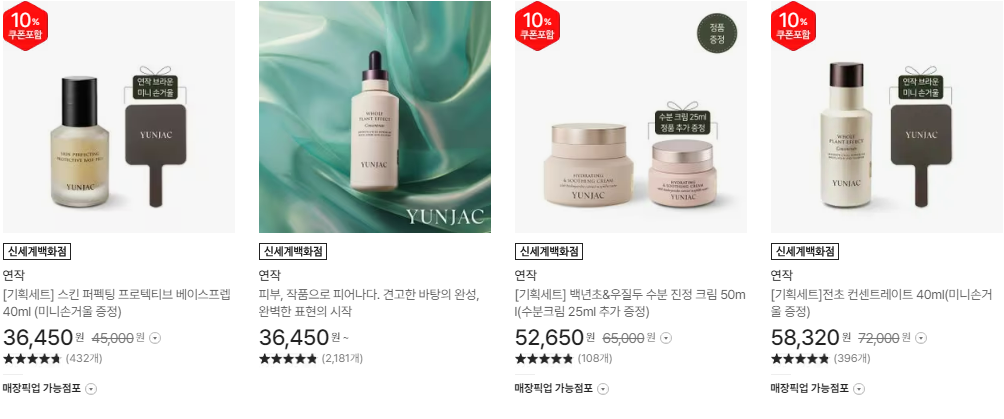Click the 10% coupon badge on the base prep product
Image resolution: width=1004 pixels, height=419 pixels.
[x=26, y=26]
